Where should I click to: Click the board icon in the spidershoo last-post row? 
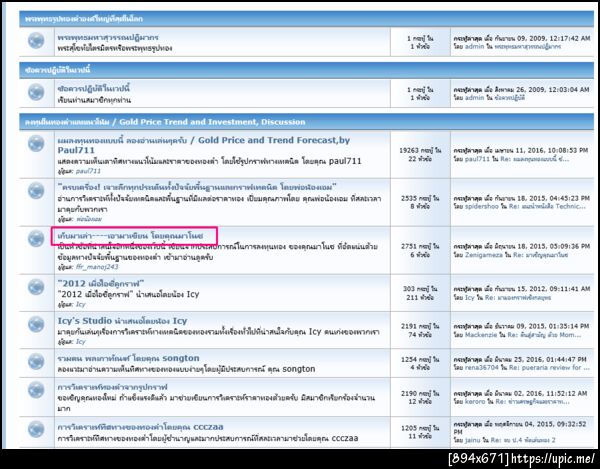36,191
